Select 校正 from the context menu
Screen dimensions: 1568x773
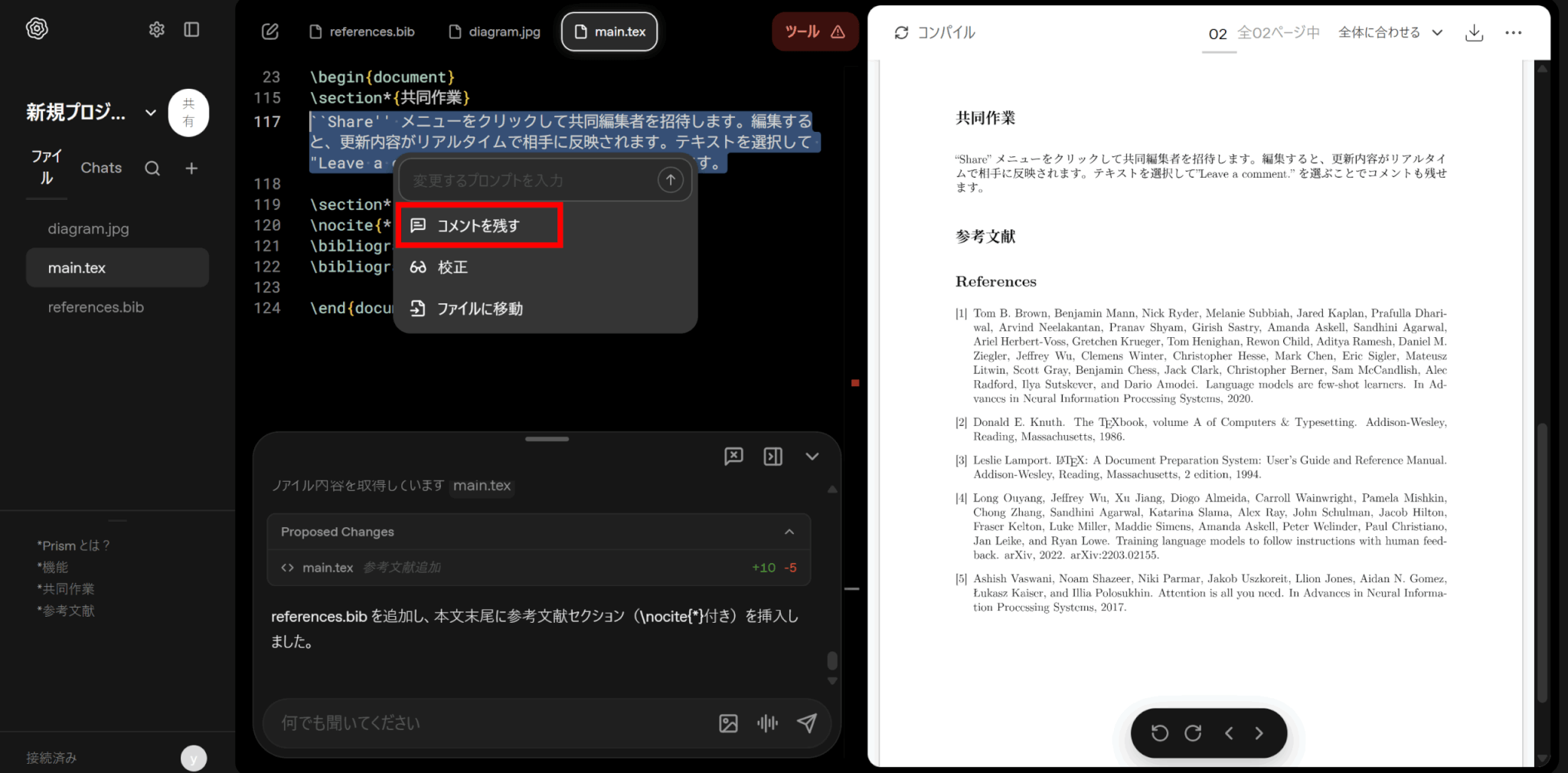tap(452, 267)
